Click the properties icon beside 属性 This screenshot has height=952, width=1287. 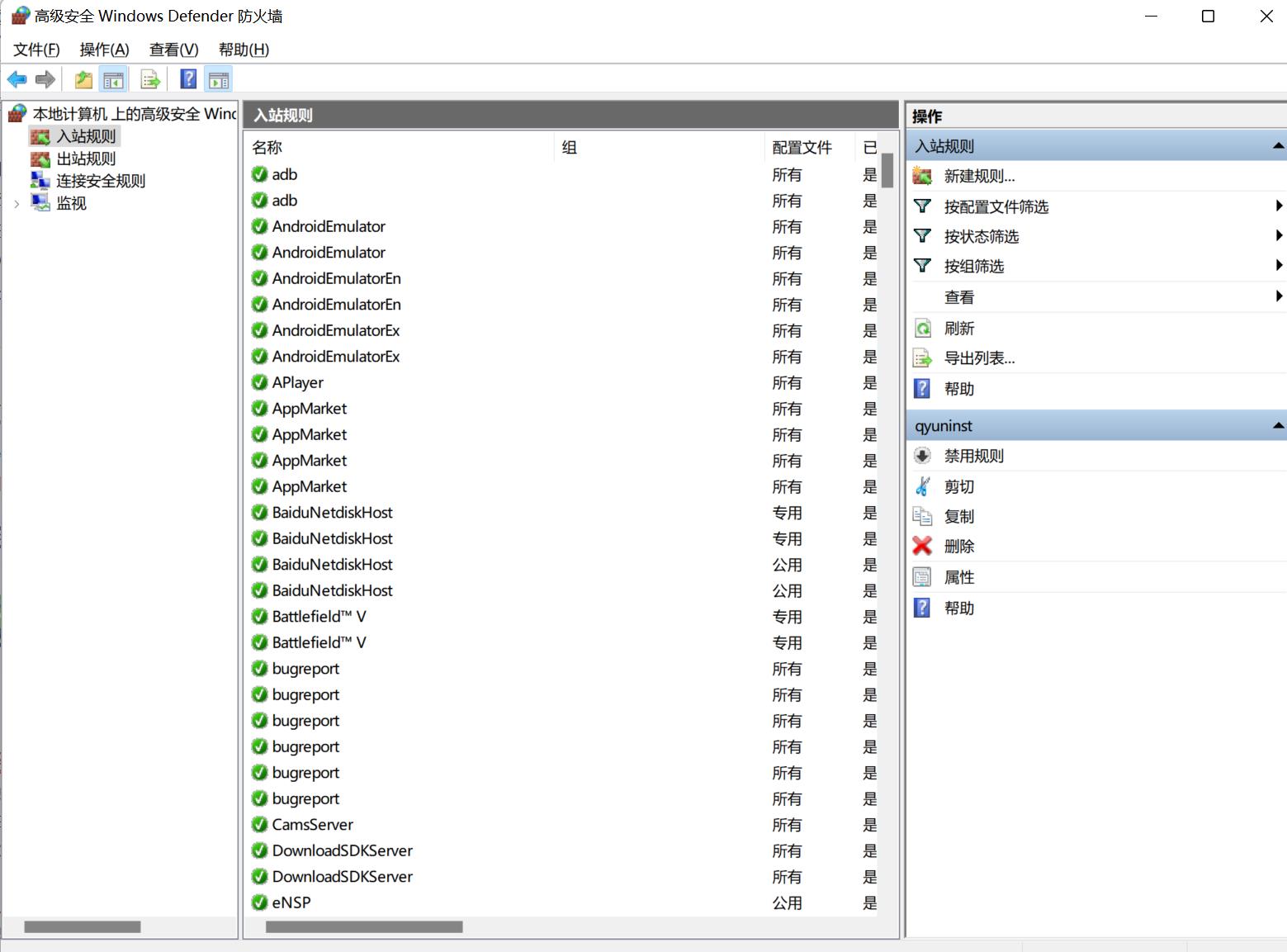pos(923,577)
